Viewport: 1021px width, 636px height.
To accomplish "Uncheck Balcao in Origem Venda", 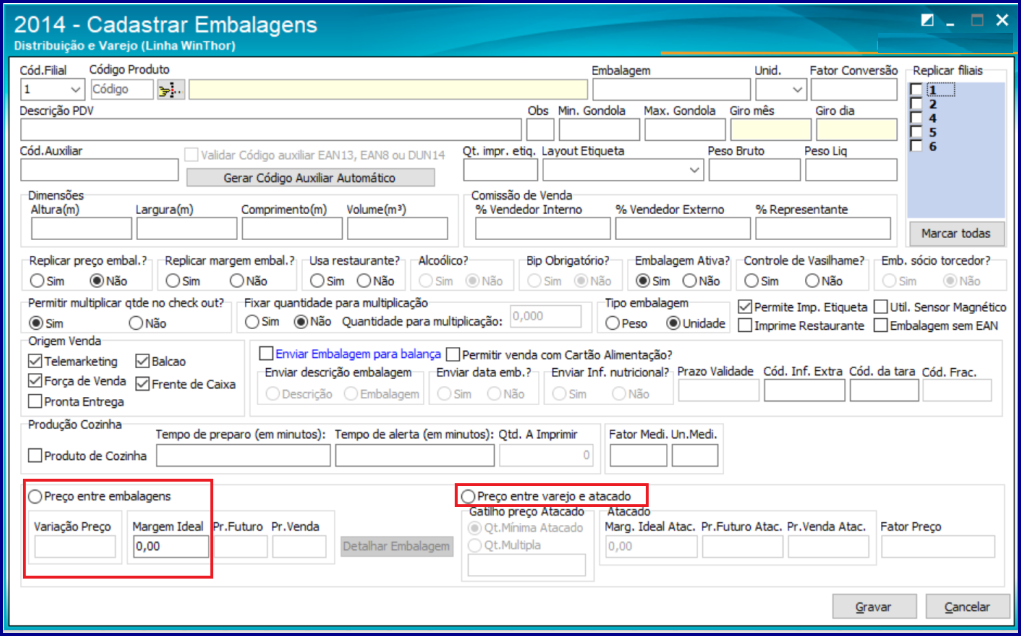I will pyautogui.click(x=143, y=361).
